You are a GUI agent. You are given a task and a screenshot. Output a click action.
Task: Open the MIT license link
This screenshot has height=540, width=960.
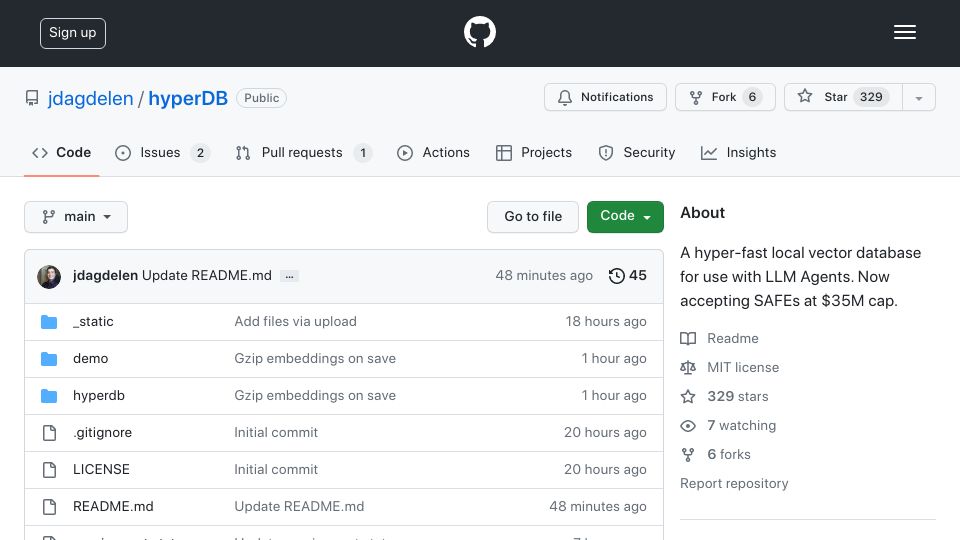[x=743, y=367]
